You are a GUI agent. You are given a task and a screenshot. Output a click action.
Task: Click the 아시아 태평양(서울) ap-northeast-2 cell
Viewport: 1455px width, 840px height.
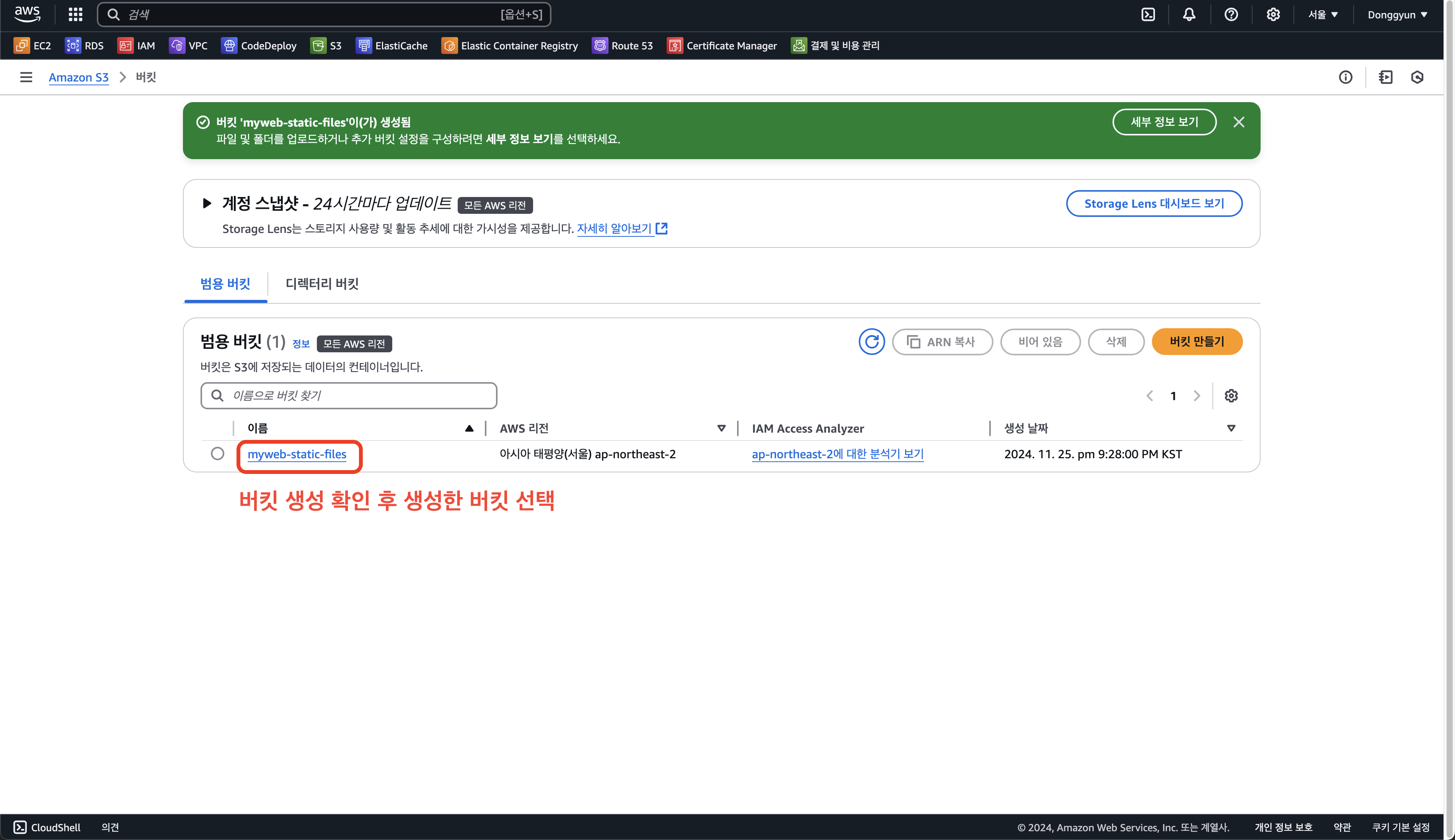pos(587,454)
